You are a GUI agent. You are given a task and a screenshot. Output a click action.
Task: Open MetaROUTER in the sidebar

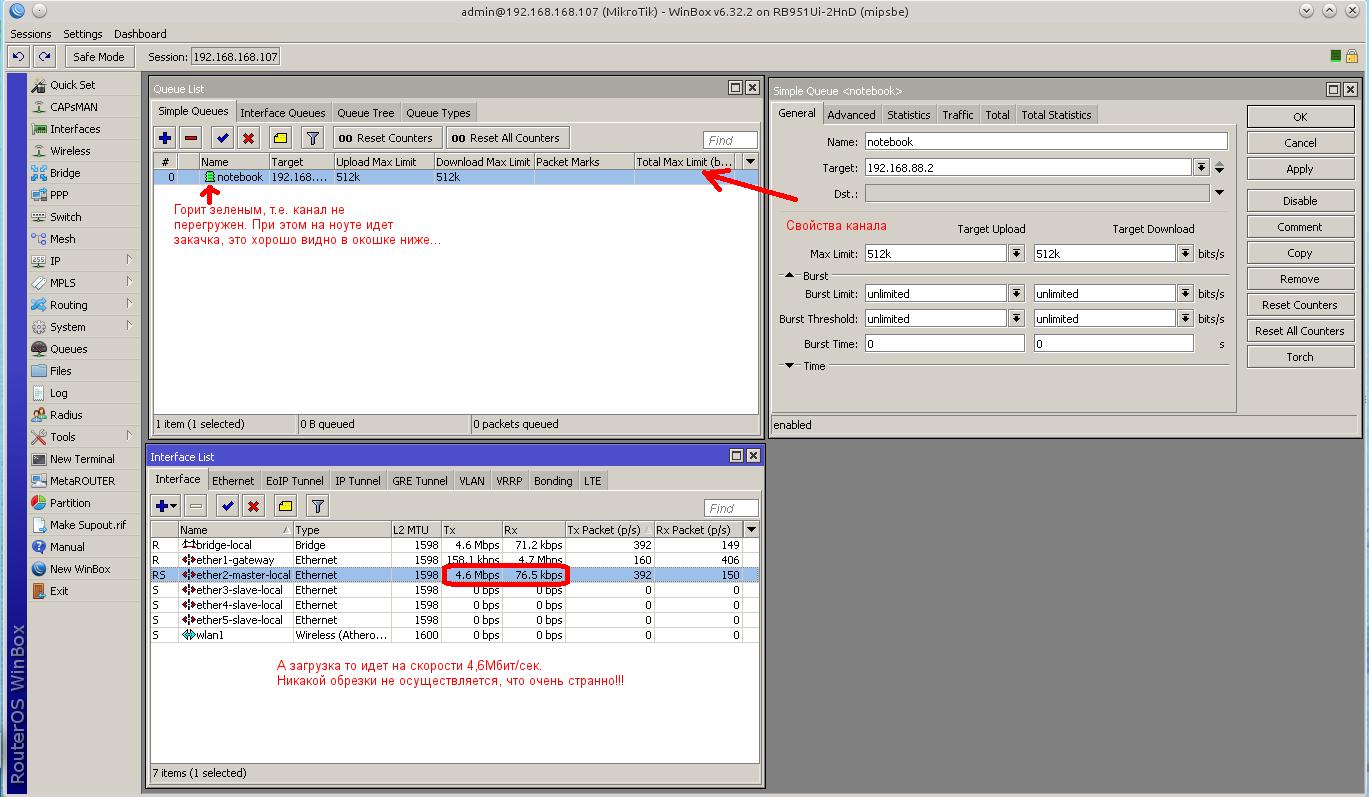(82, 481)
